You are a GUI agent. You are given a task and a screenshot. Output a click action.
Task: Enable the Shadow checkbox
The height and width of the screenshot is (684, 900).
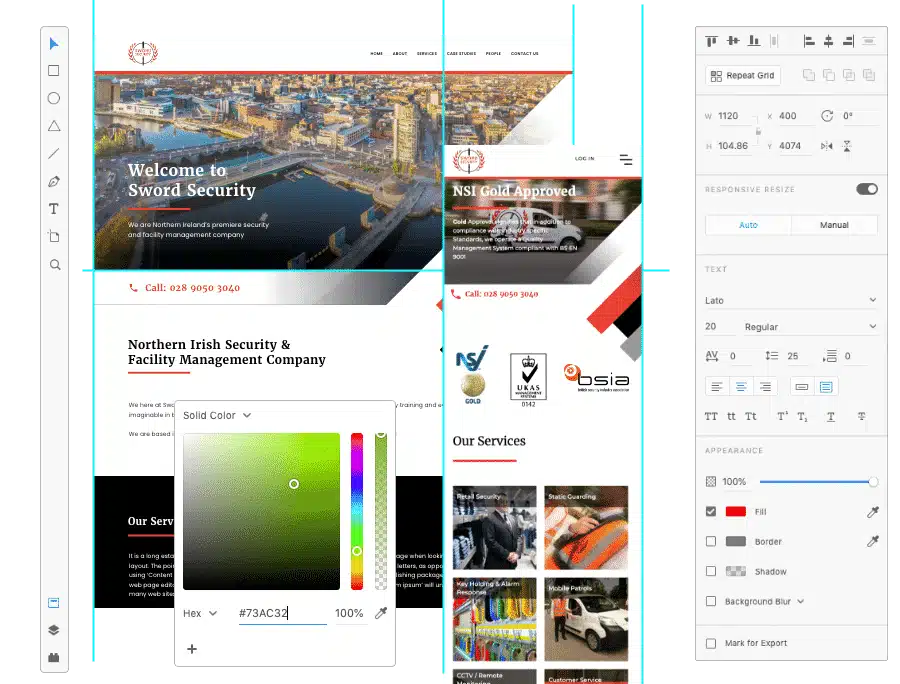pos(711,571)
